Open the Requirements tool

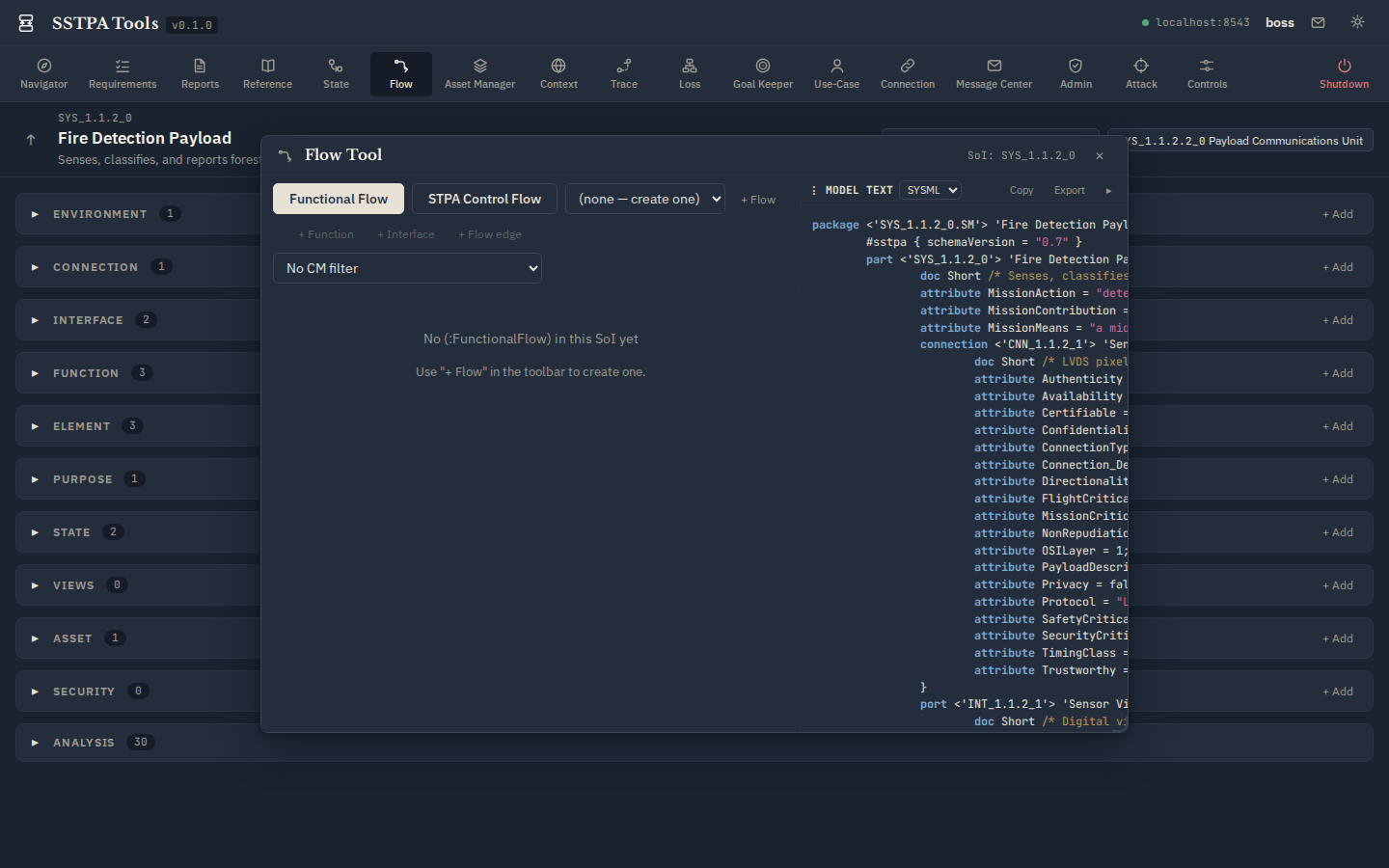click(123, 74)
